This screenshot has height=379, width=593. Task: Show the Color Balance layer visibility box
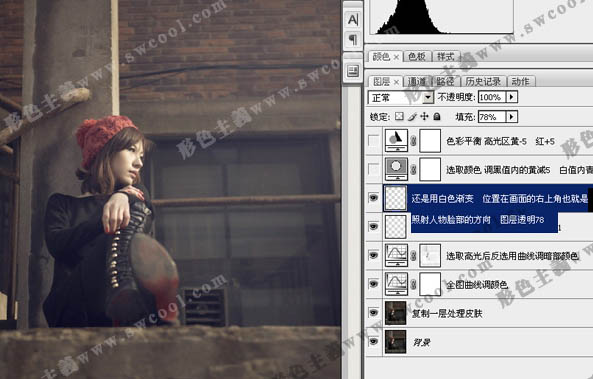point(374,141)
